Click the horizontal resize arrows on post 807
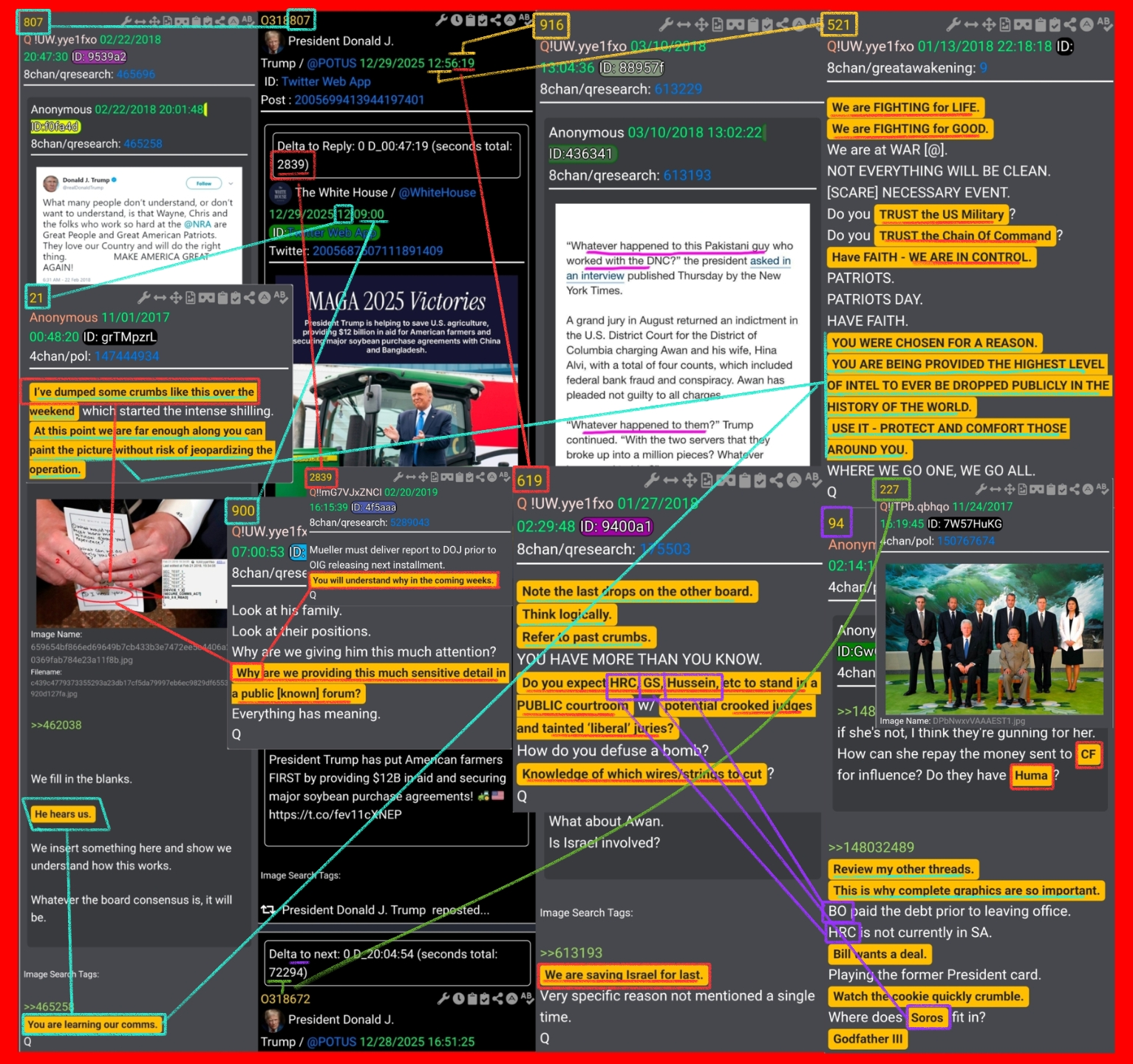Screen dimensions: 1133x1064 [x=142, y=21]
